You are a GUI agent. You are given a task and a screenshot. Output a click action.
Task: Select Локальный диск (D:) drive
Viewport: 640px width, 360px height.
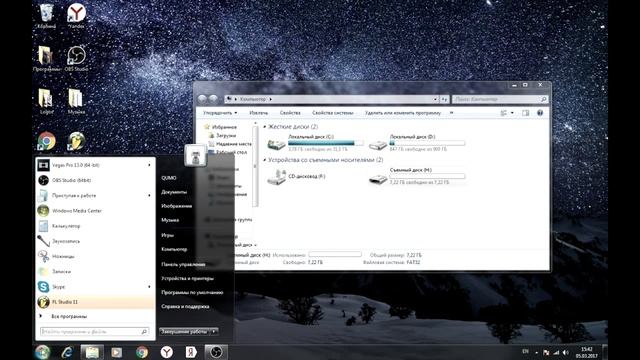417,143
